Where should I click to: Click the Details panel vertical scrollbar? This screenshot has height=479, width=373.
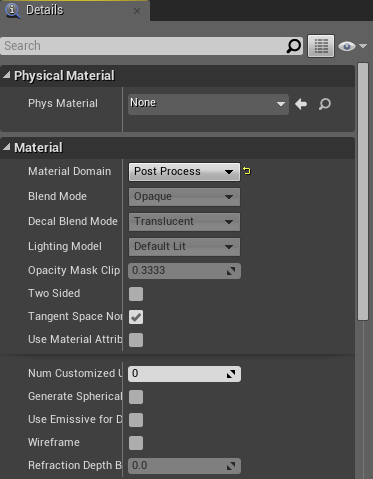[363, 192]
